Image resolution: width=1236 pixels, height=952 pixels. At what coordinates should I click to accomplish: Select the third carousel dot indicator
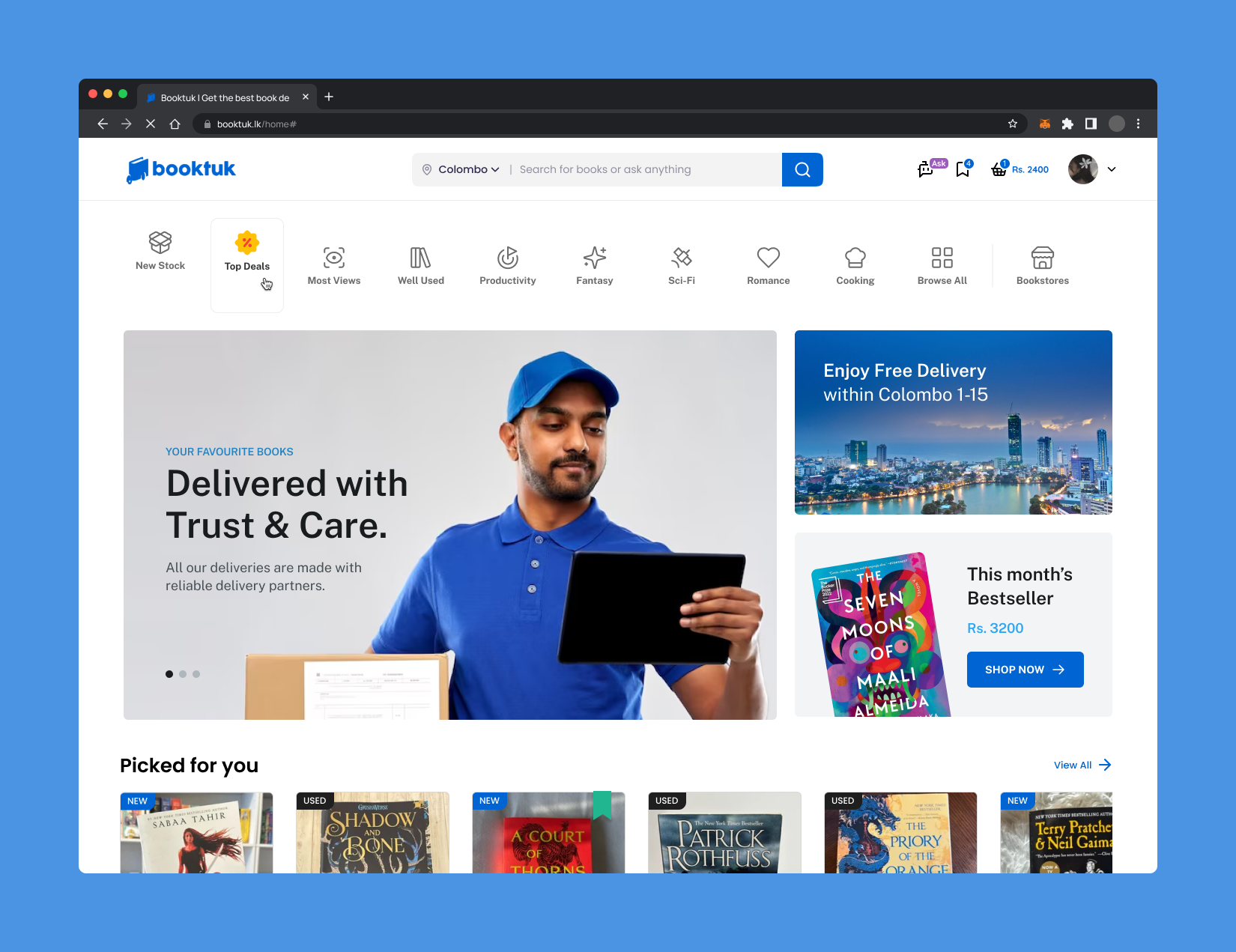coord(196,674)
